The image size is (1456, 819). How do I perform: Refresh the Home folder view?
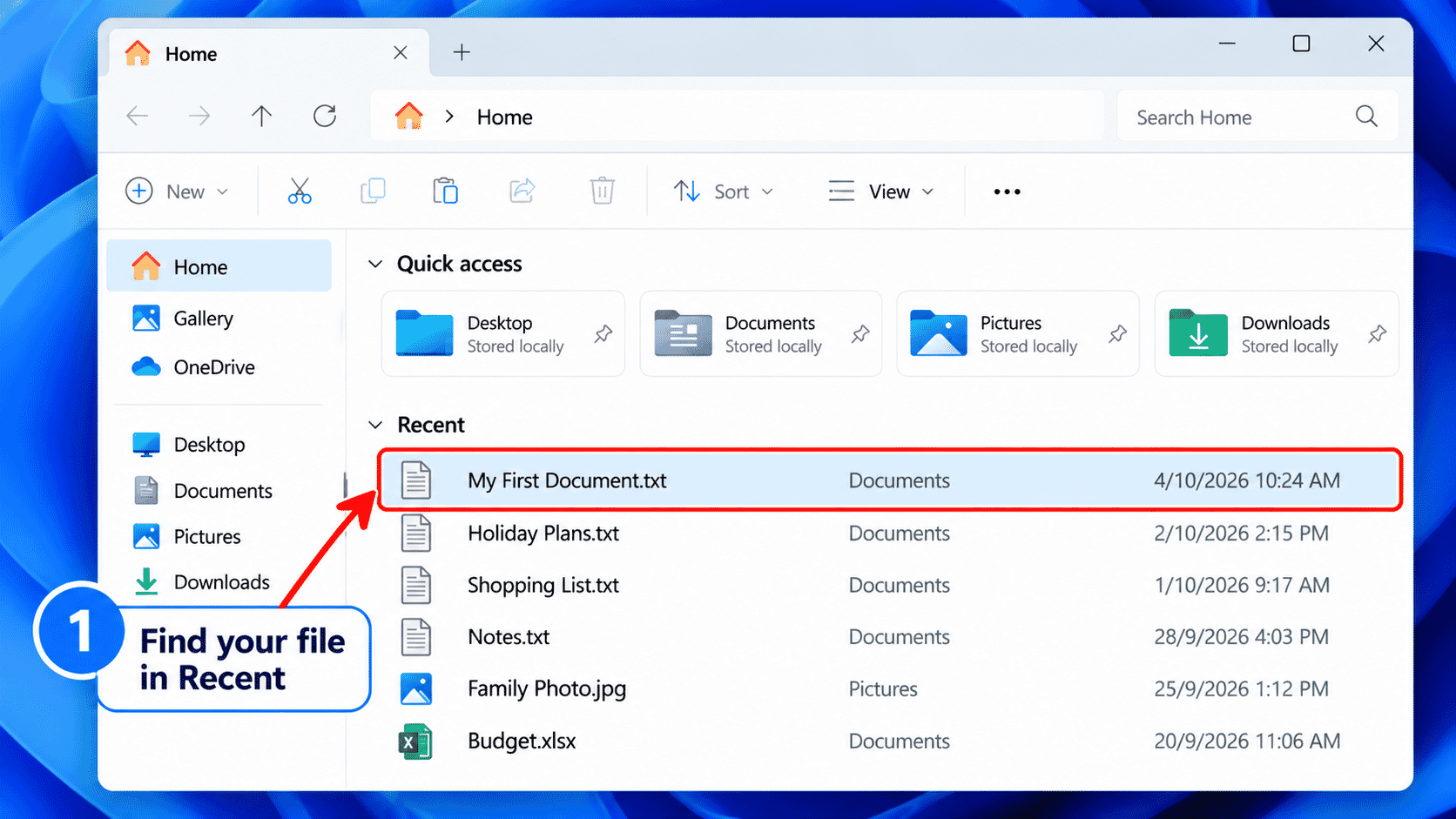(x=325, y=116)
